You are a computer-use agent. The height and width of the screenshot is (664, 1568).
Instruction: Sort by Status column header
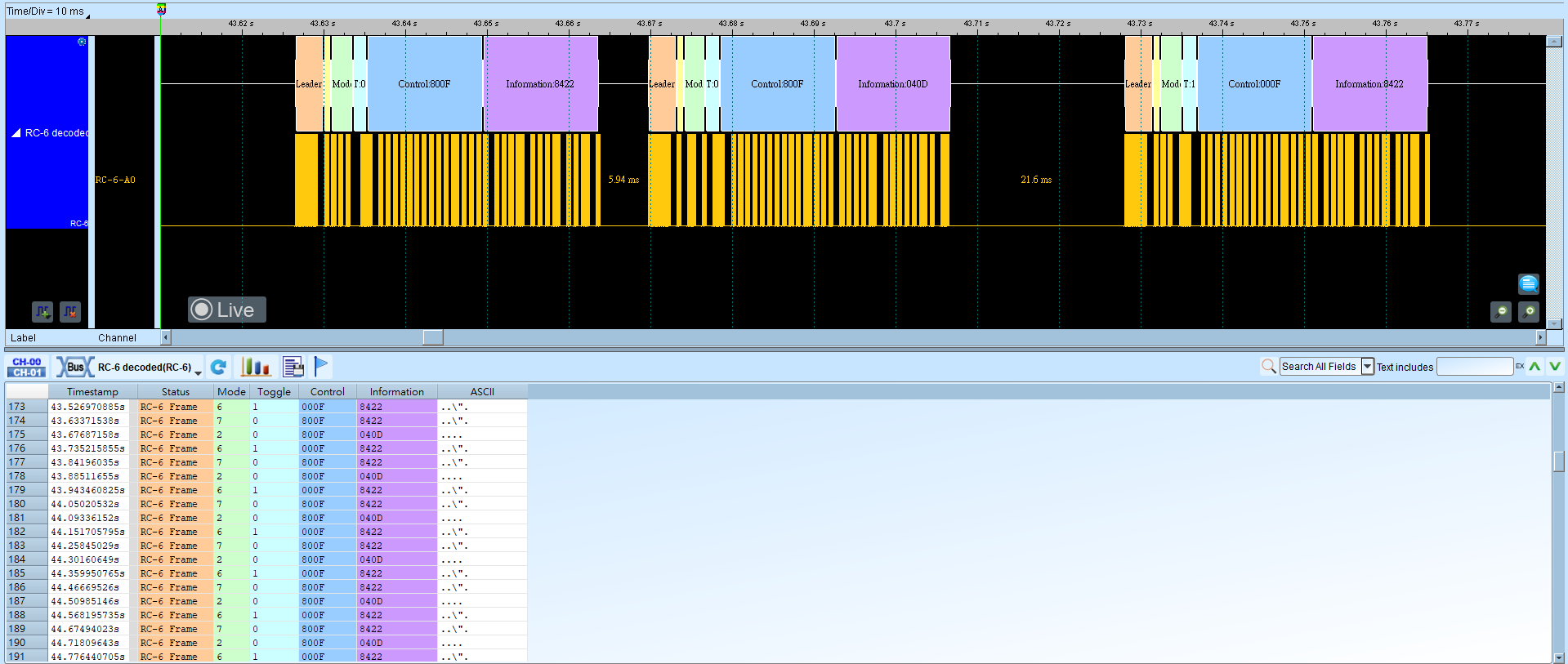tap(176, 391)
